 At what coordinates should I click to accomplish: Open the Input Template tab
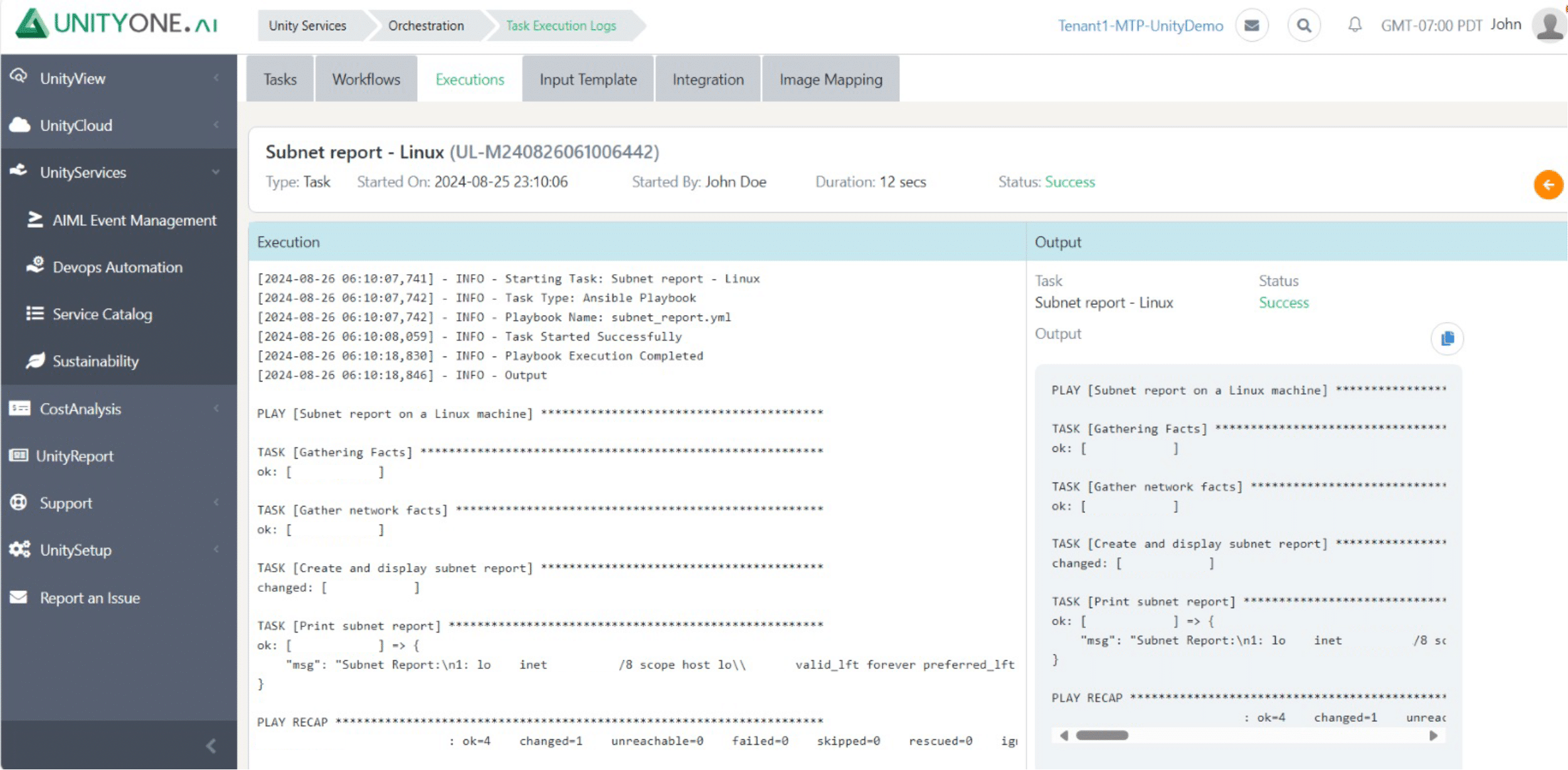click(588, 79)
